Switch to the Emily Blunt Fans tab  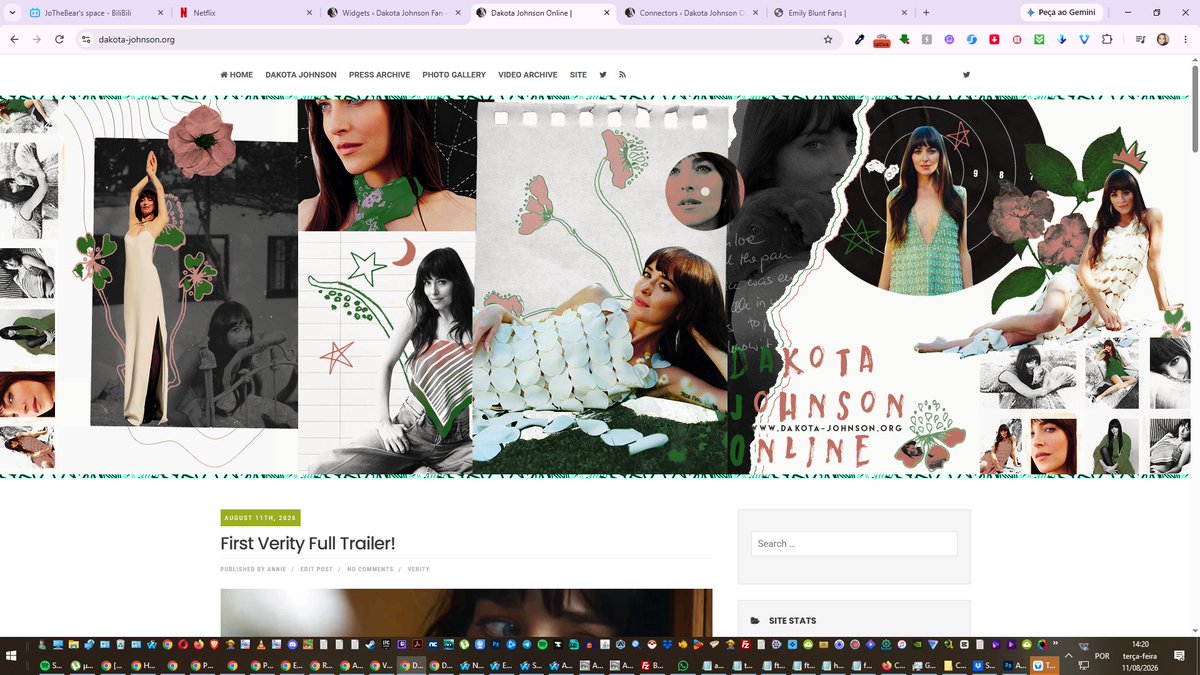coord(840,13)
